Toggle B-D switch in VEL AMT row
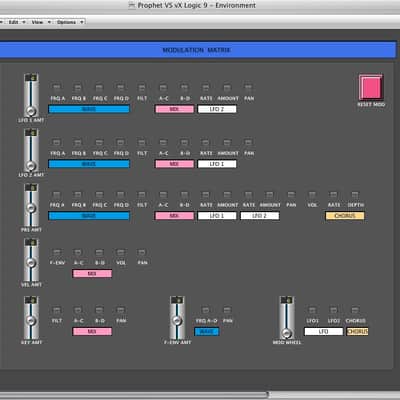Image resolution: width=400 pixels, height=400 pixels. click(99, 252)
